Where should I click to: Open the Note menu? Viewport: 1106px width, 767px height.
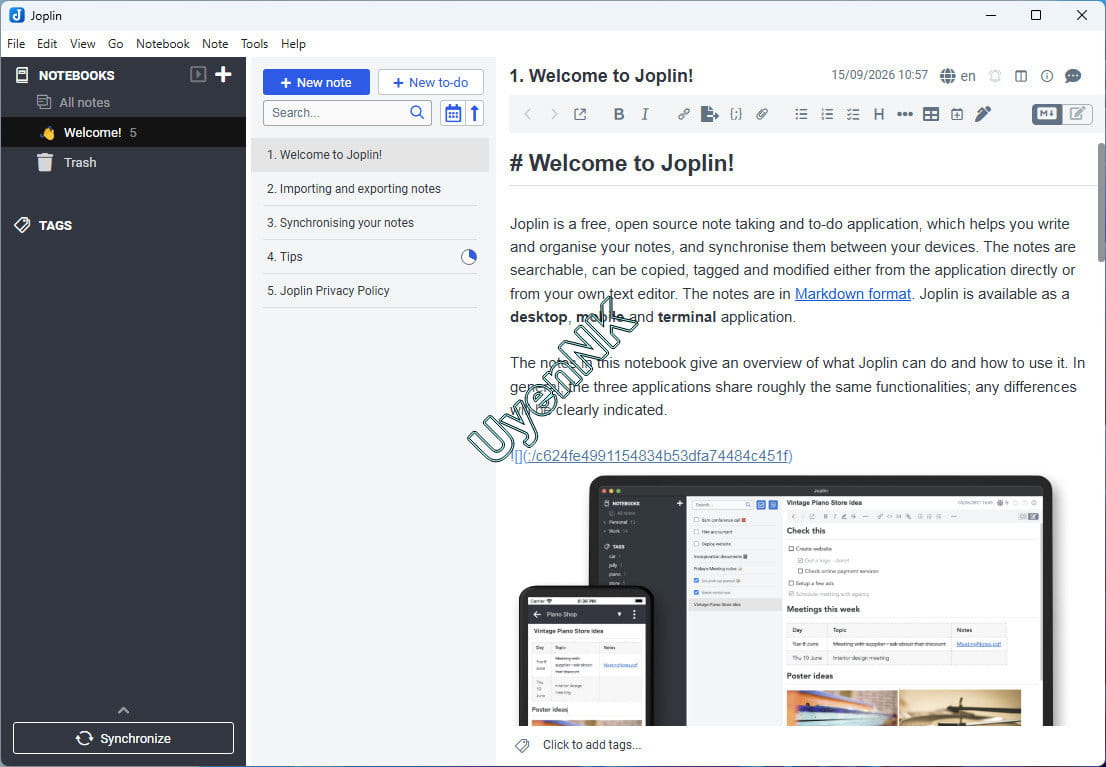point(215,44)
